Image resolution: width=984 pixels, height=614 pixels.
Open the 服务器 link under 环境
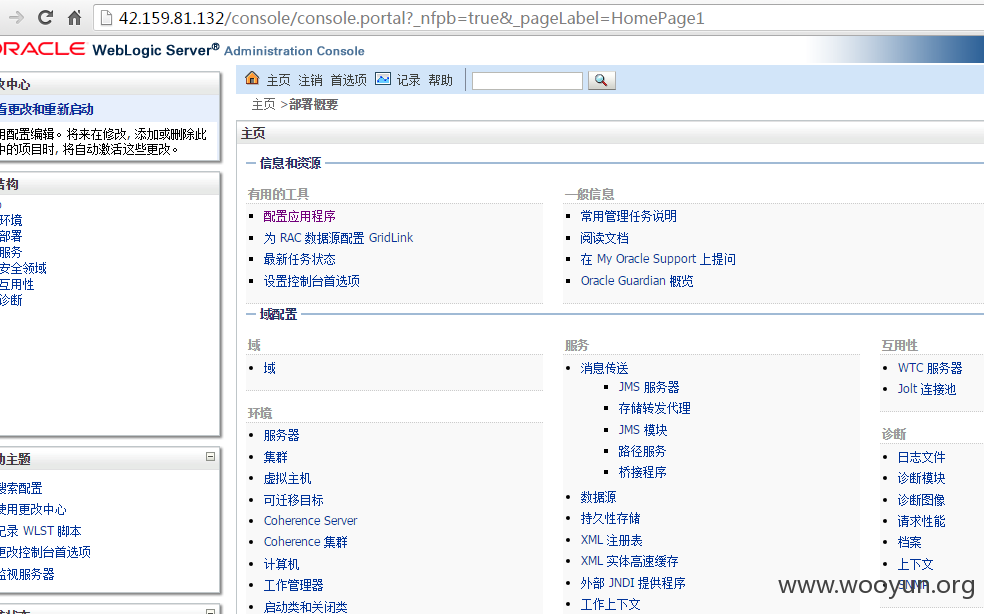pyautogui.click(x=281, y=436)
